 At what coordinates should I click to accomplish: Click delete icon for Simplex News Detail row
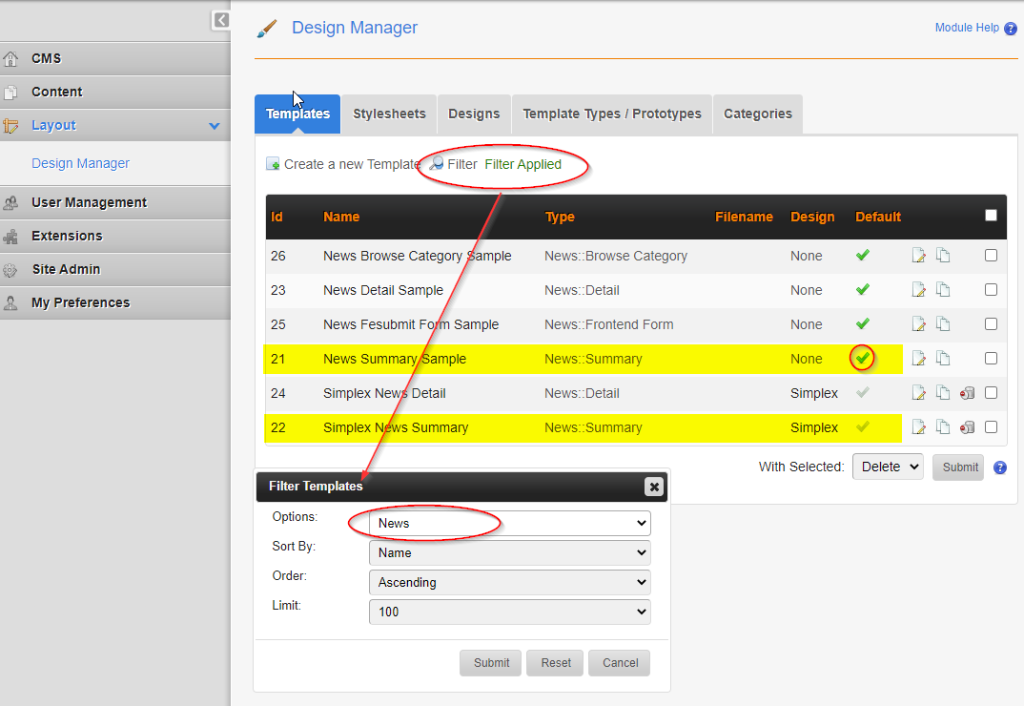click(x=967, y=393)
